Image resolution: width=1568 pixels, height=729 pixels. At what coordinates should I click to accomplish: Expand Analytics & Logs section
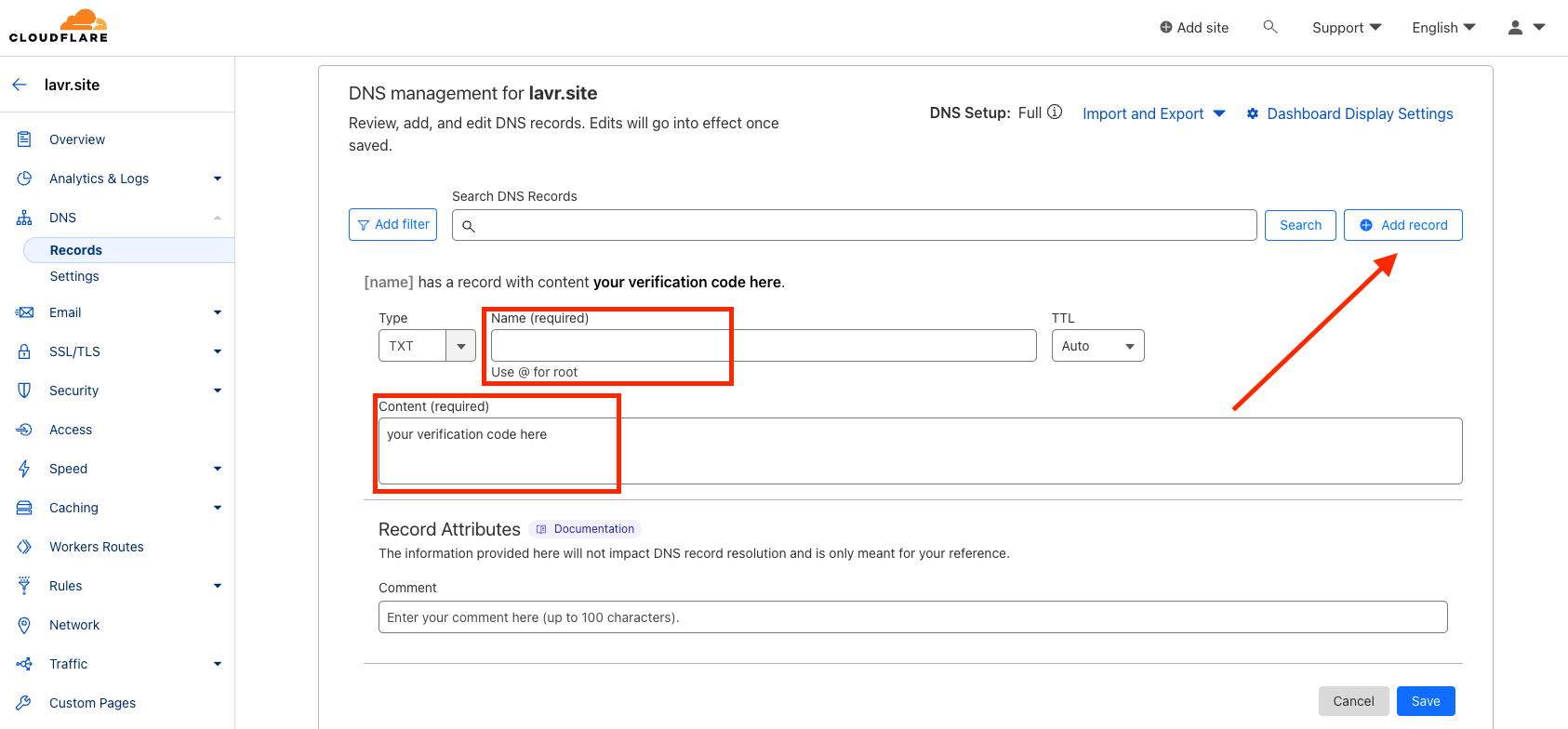(x=217, y=179)
